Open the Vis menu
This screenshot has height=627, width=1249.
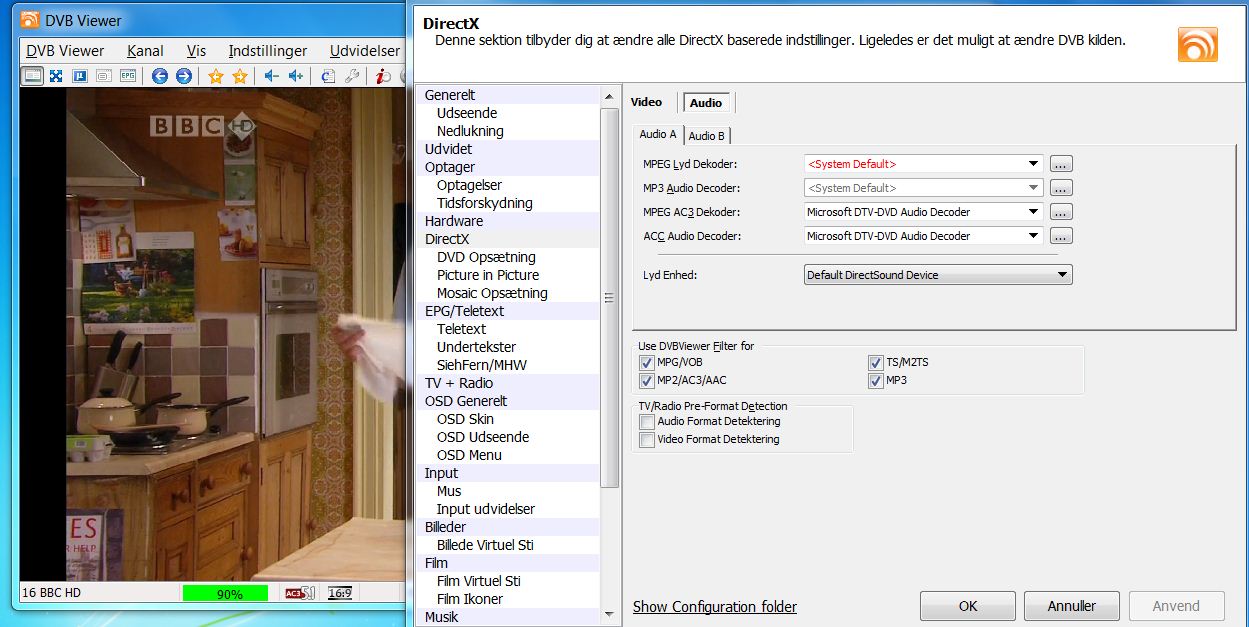pos(196,51)
